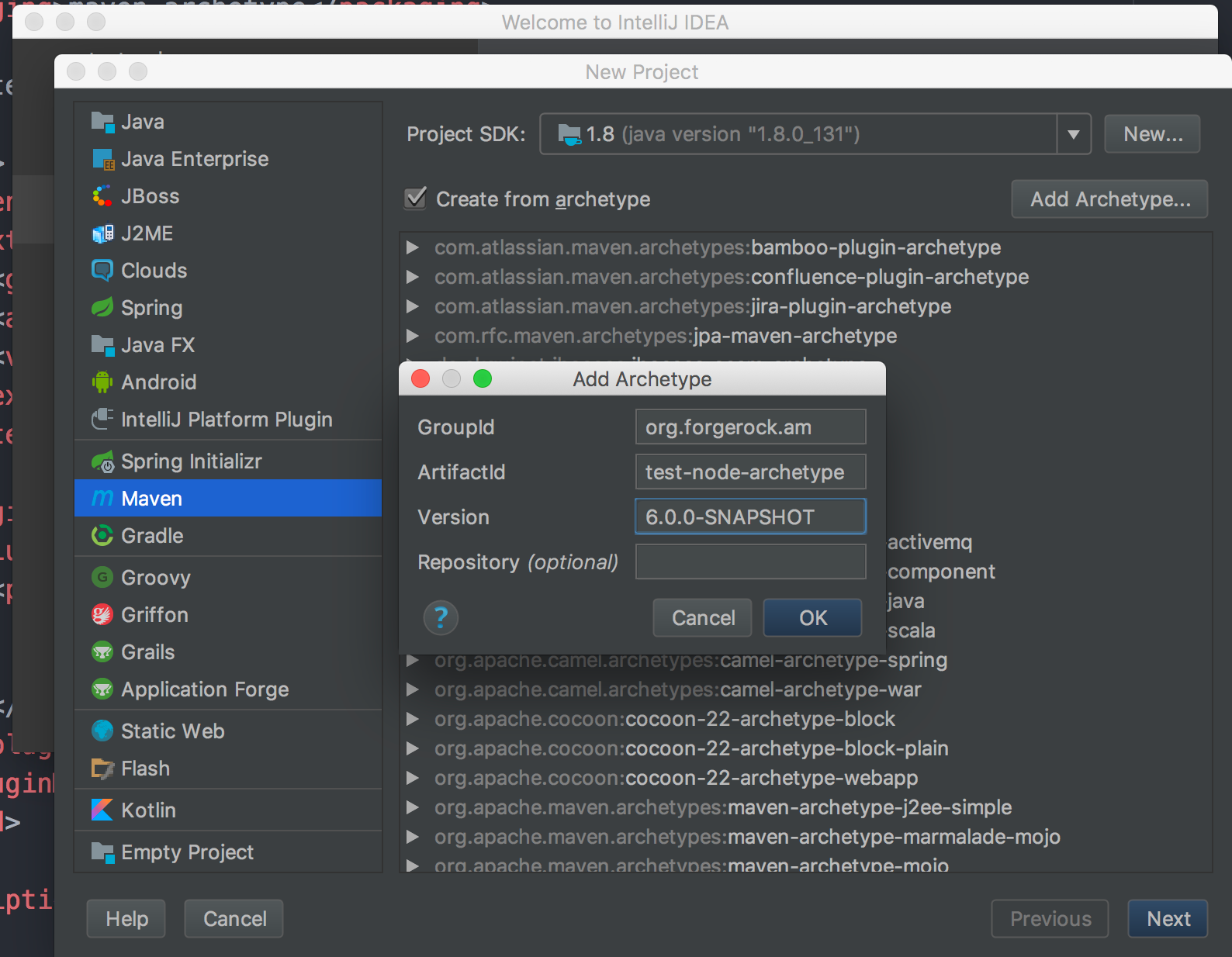Select Empty Project label
Screen dimensions: 1232x957
(187, 852)
